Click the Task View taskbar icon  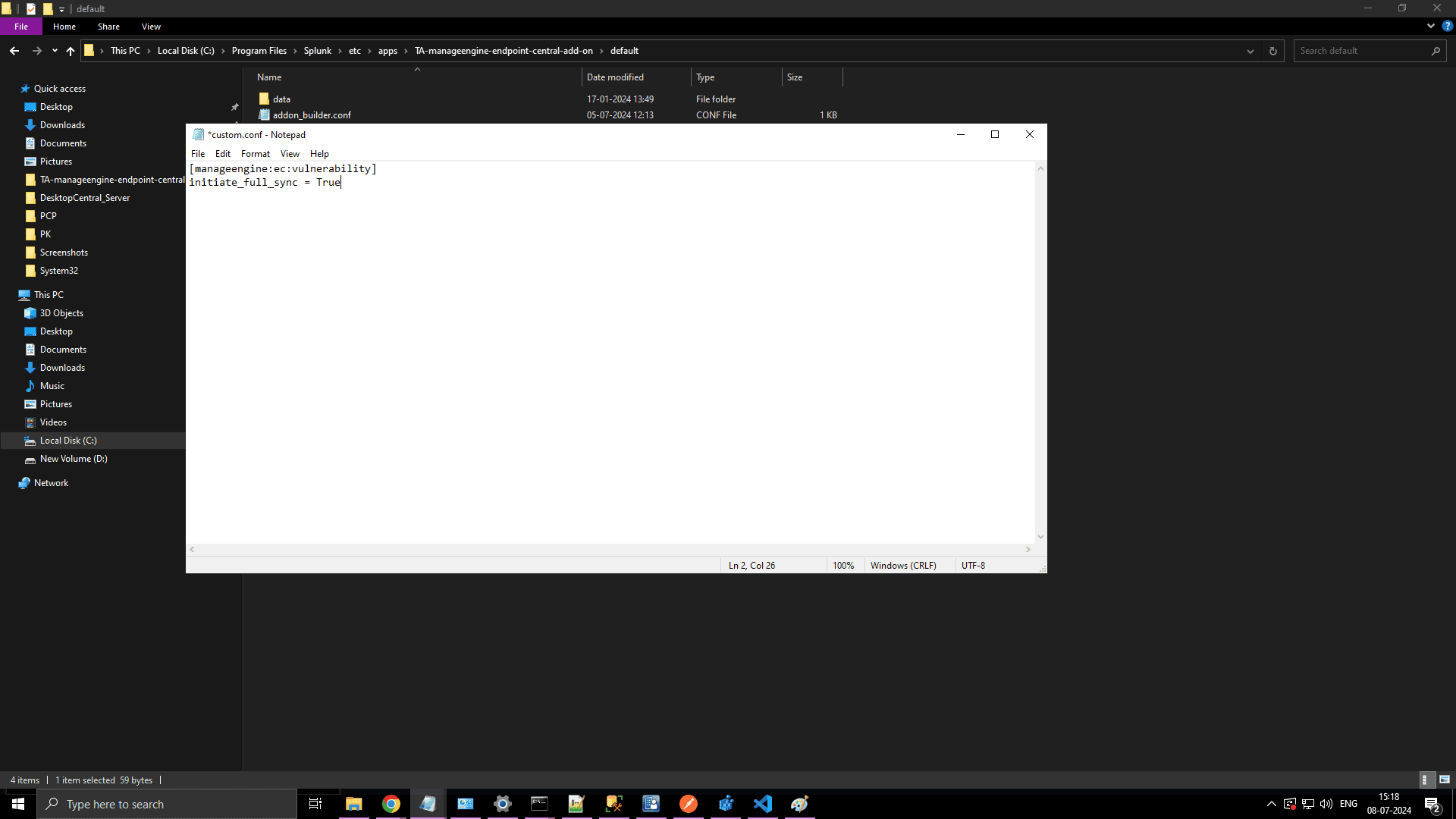pos(315,804)
